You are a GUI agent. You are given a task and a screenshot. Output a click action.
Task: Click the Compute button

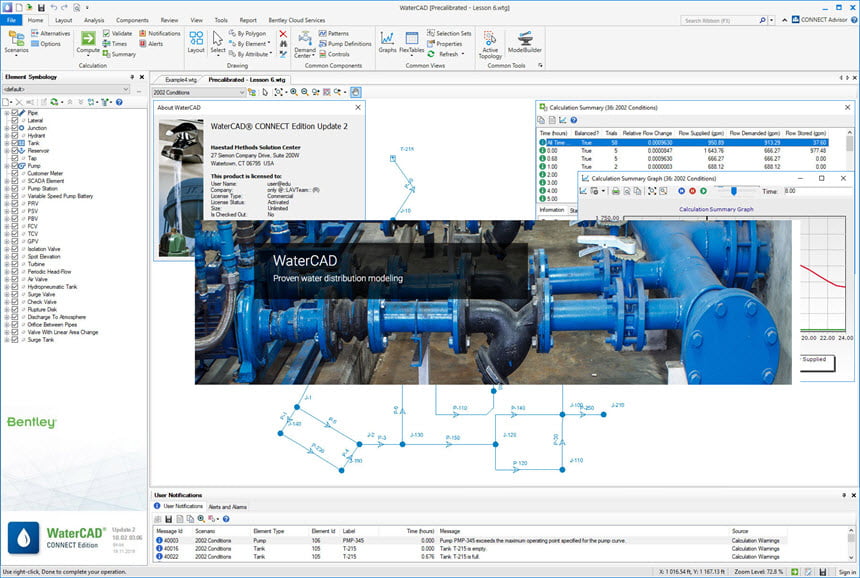click(x=88, y=43)
